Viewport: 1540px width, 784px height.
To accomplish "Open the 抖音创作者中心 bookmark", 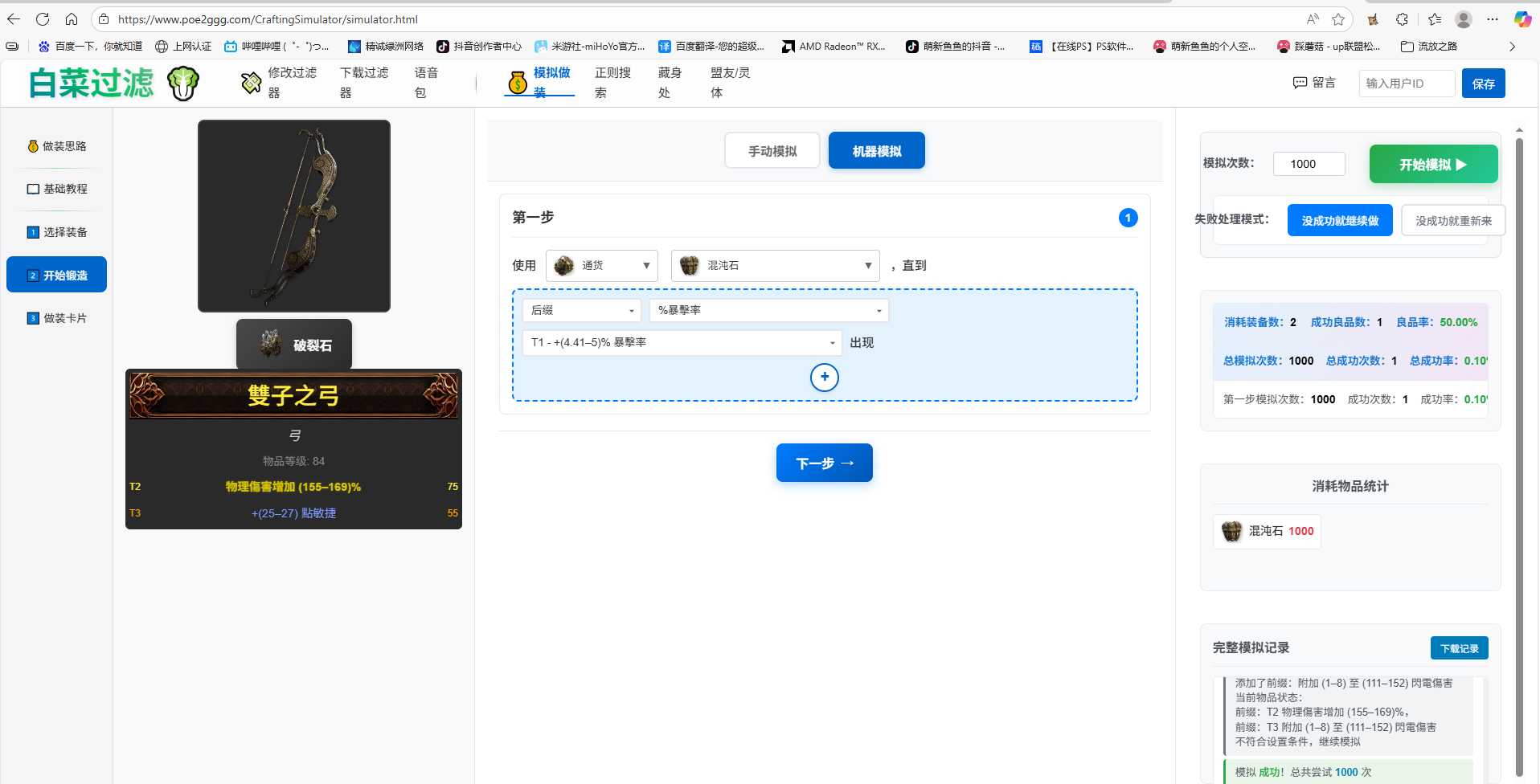I will tap(479, 47).
